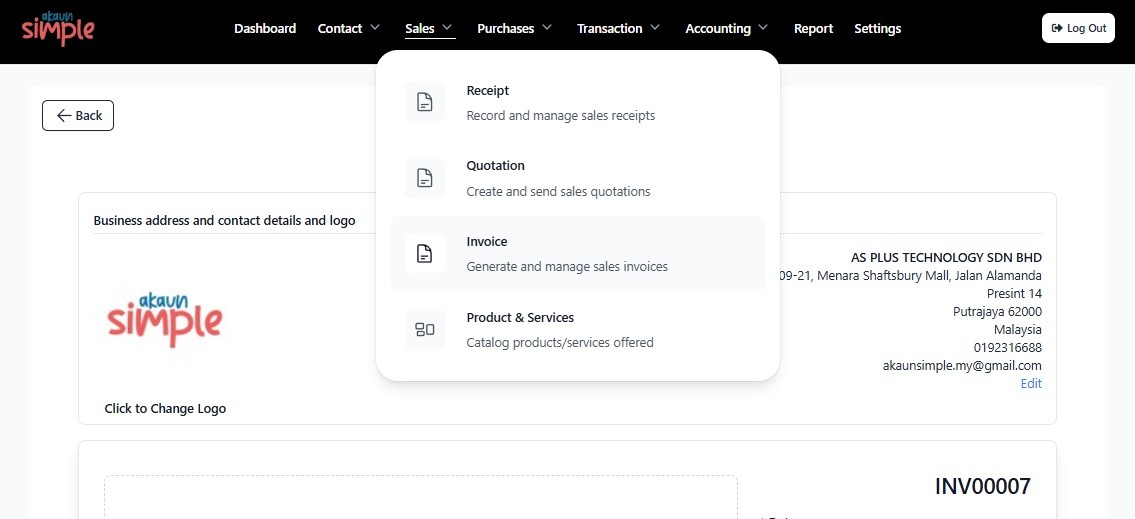Click the Akaun Simple logo in header
Screen dimensions: 1135x519
58,28
